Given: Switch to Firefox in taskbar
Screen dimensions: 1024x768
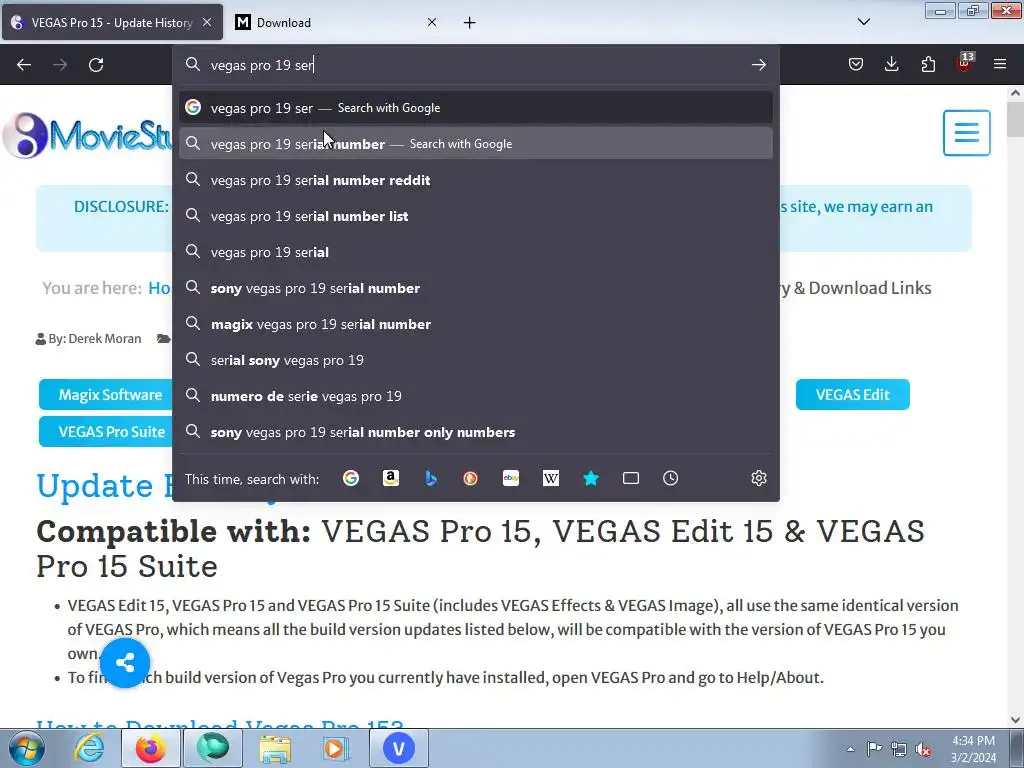Looking at the screenshot, I should [151, 748].
